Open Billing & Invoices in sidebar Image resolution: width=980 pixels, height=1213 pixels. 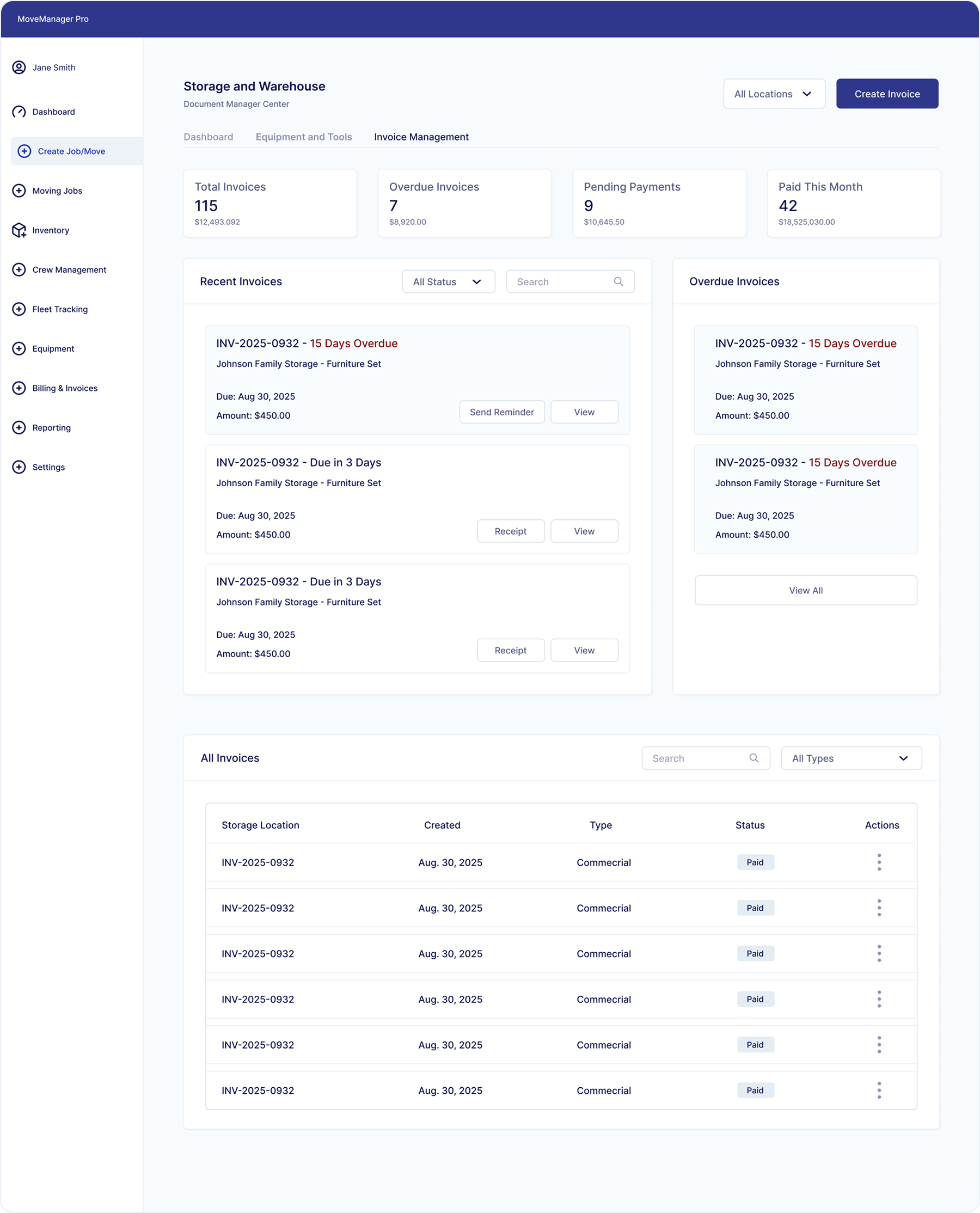[65, 388]
